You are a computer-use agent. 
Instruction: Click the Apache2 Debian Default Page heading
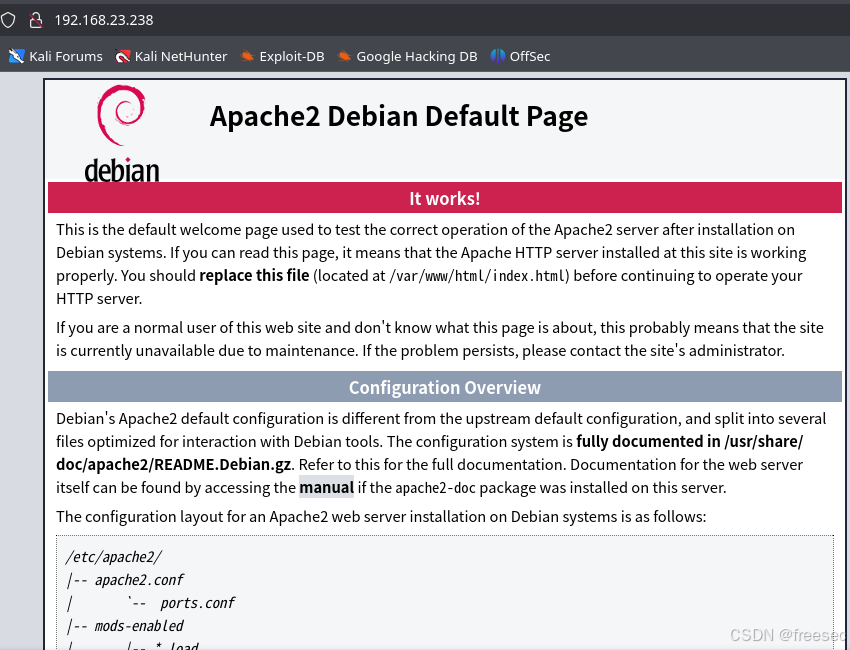tap(398, 116)
